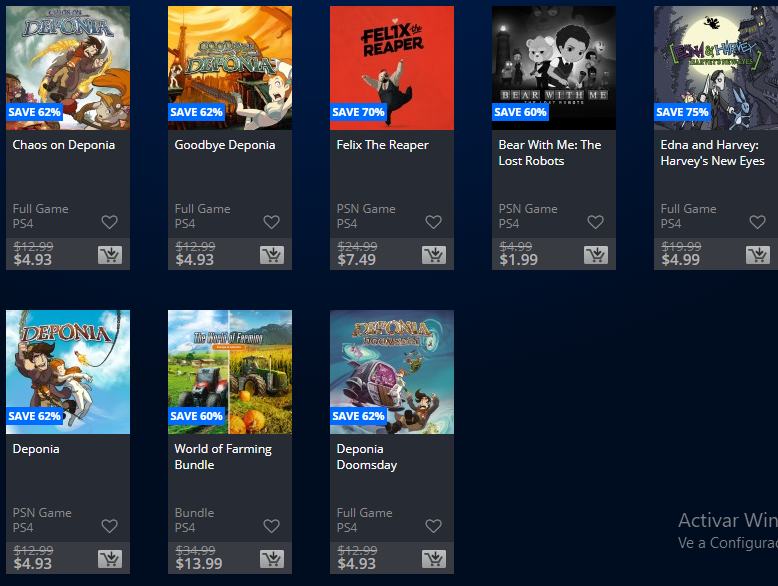
Task: Add Deponia PSN Game to cart
Action: tap(110, 559)
